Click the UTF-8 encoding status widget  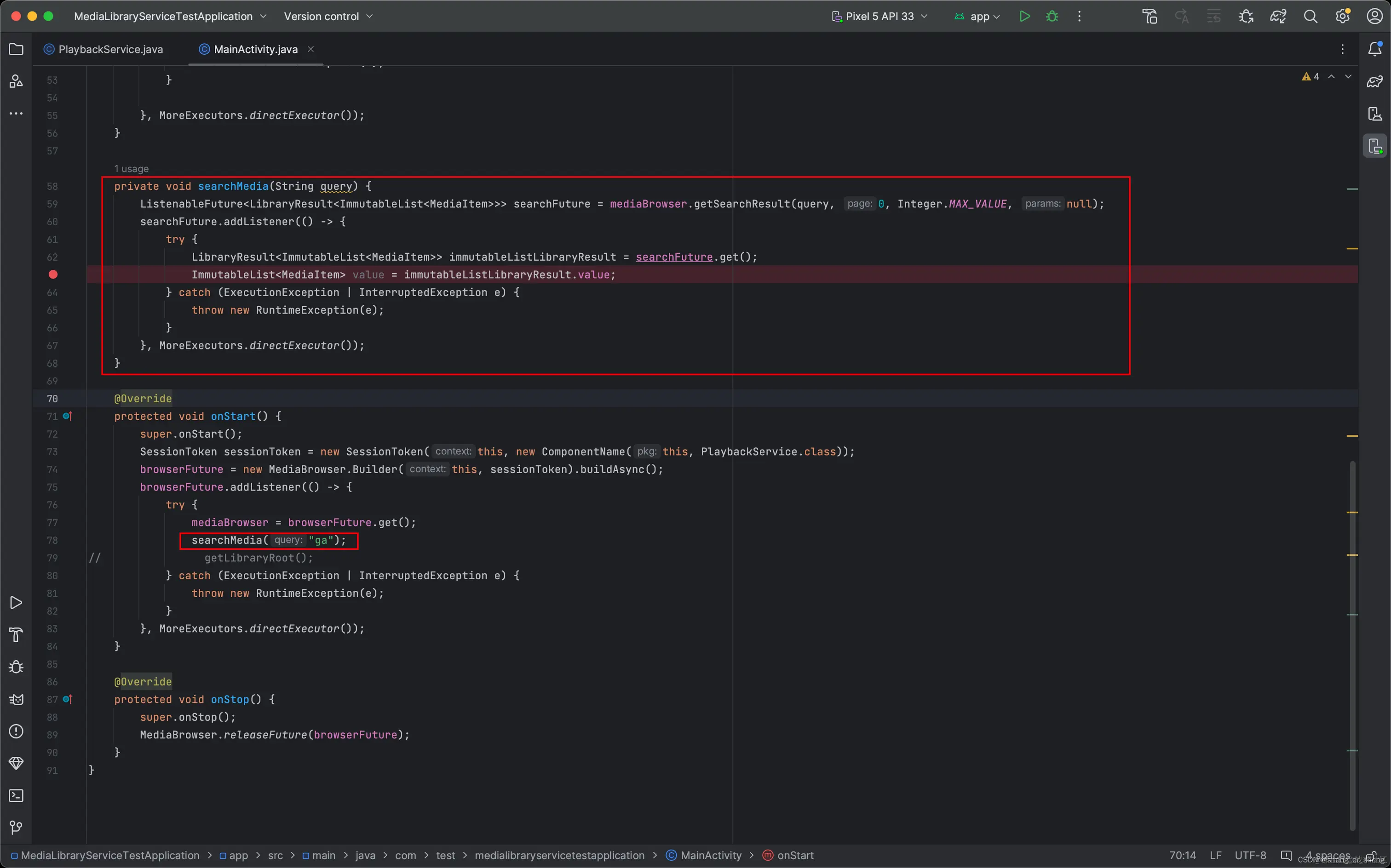click(x=1250, y=856)
